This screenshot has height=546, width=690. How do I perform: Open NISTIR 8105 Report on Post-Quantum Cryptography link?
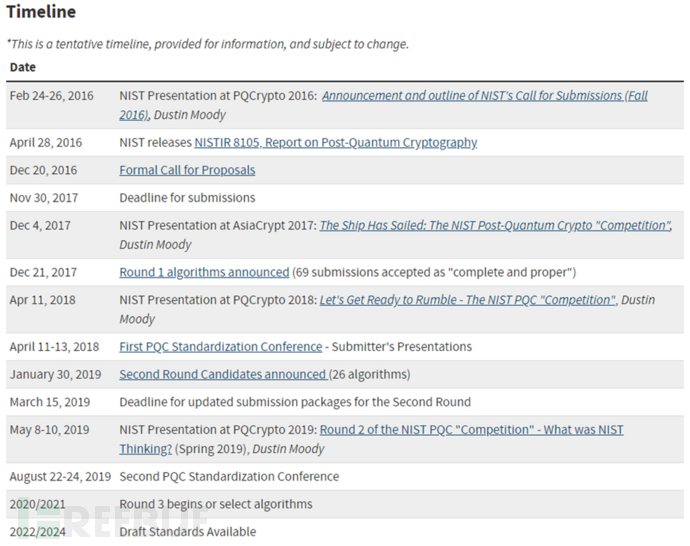click(336, 143)
